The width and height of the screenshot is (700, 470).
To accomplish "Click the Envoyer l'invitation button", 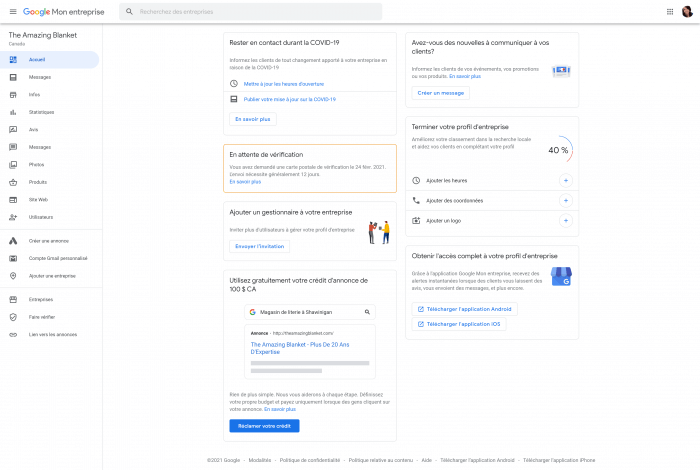I will 259,246.
